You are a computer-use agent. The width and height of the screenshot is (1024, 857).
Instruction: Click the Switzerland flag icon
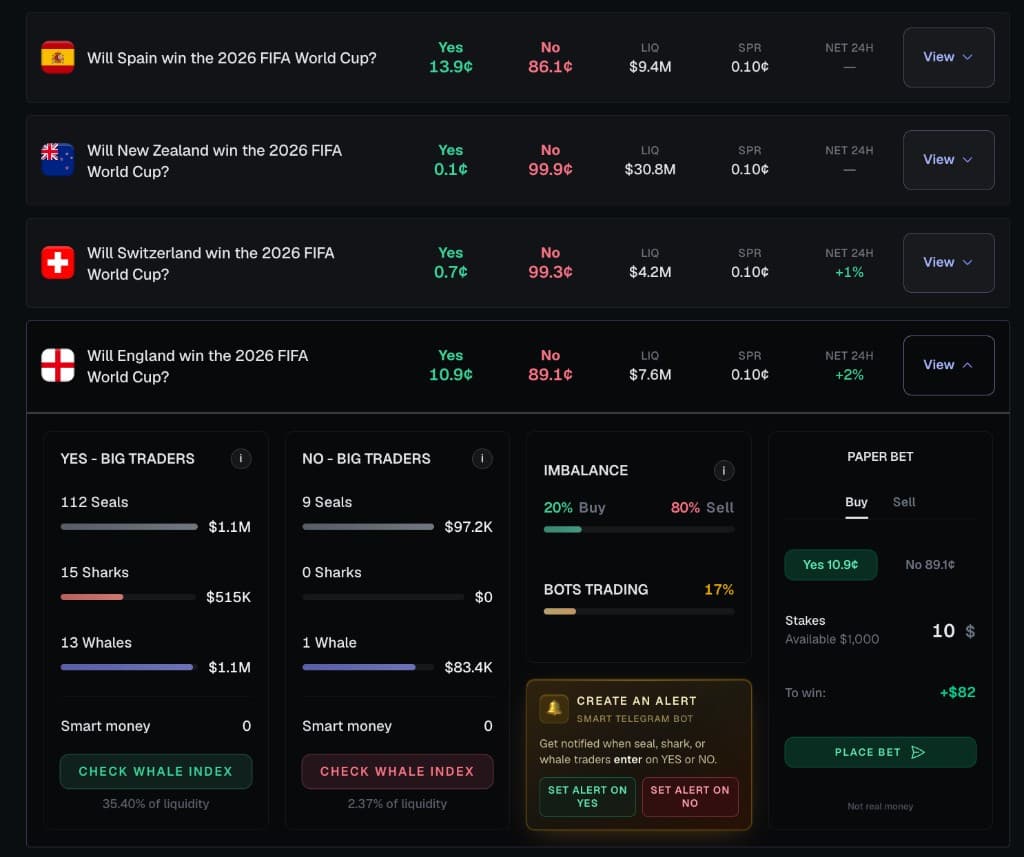pyautogui.click(x=57, y=263)
